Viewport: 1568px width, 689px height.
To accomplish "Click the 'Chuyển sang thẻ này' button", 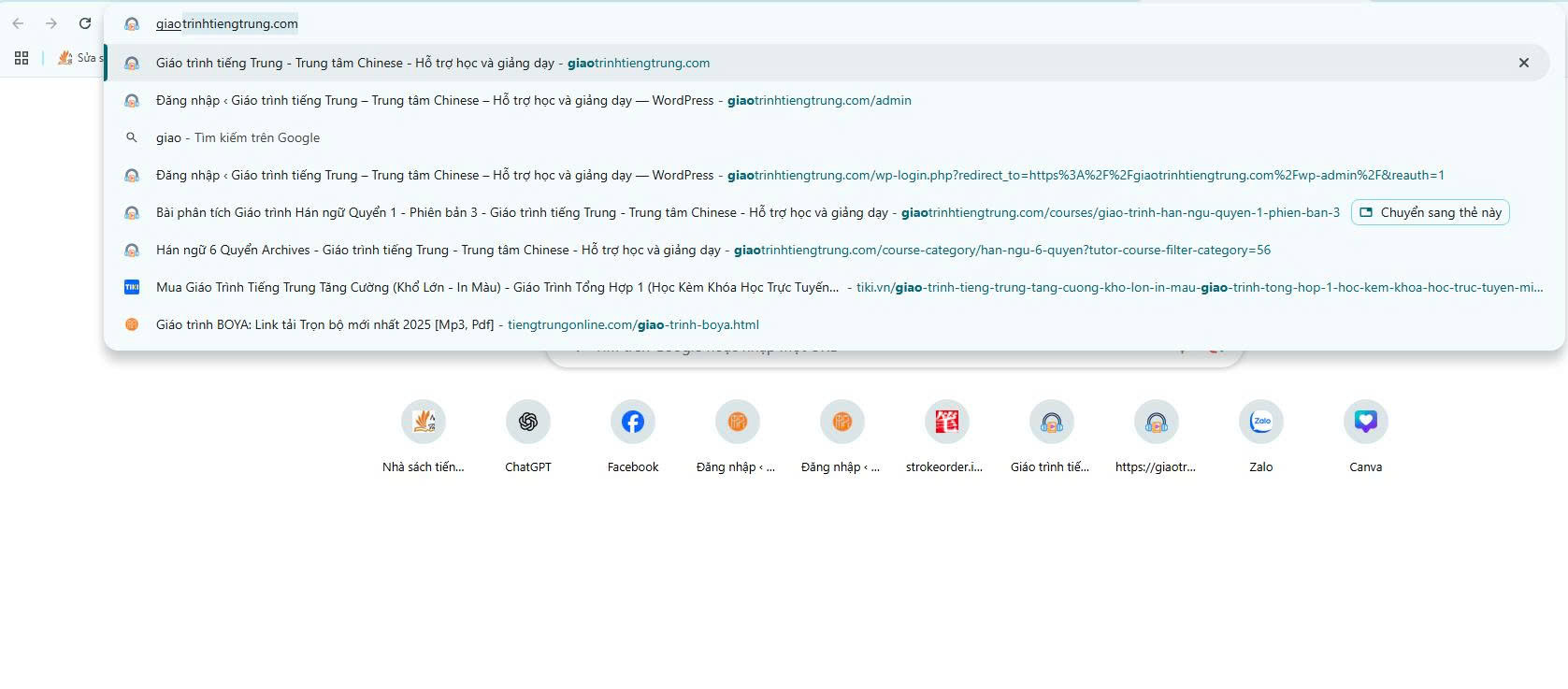I will (1430, 212).
